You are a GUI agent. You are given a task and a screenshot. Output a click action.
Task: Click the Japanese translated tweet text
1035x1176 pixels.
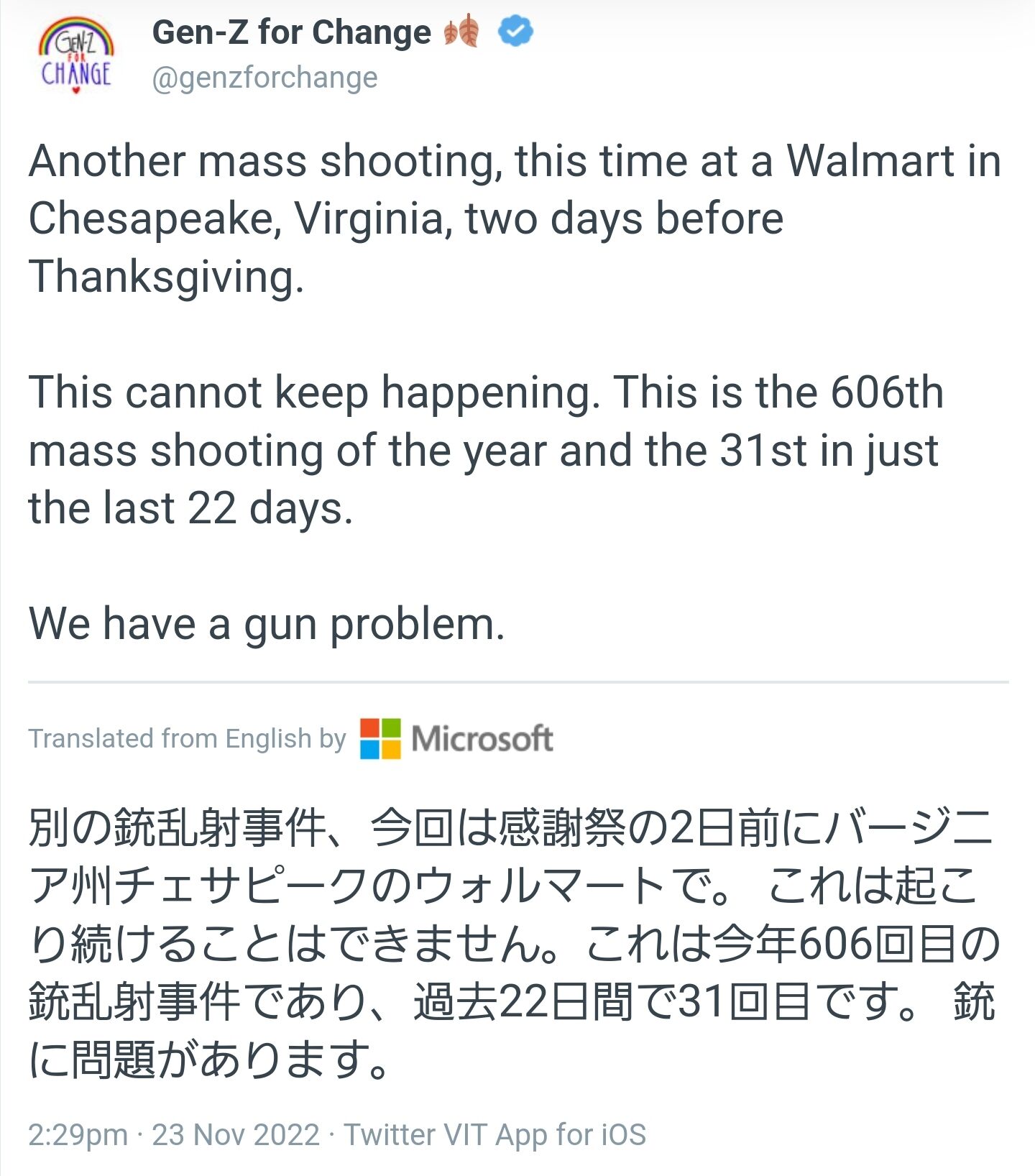(503, 943)
